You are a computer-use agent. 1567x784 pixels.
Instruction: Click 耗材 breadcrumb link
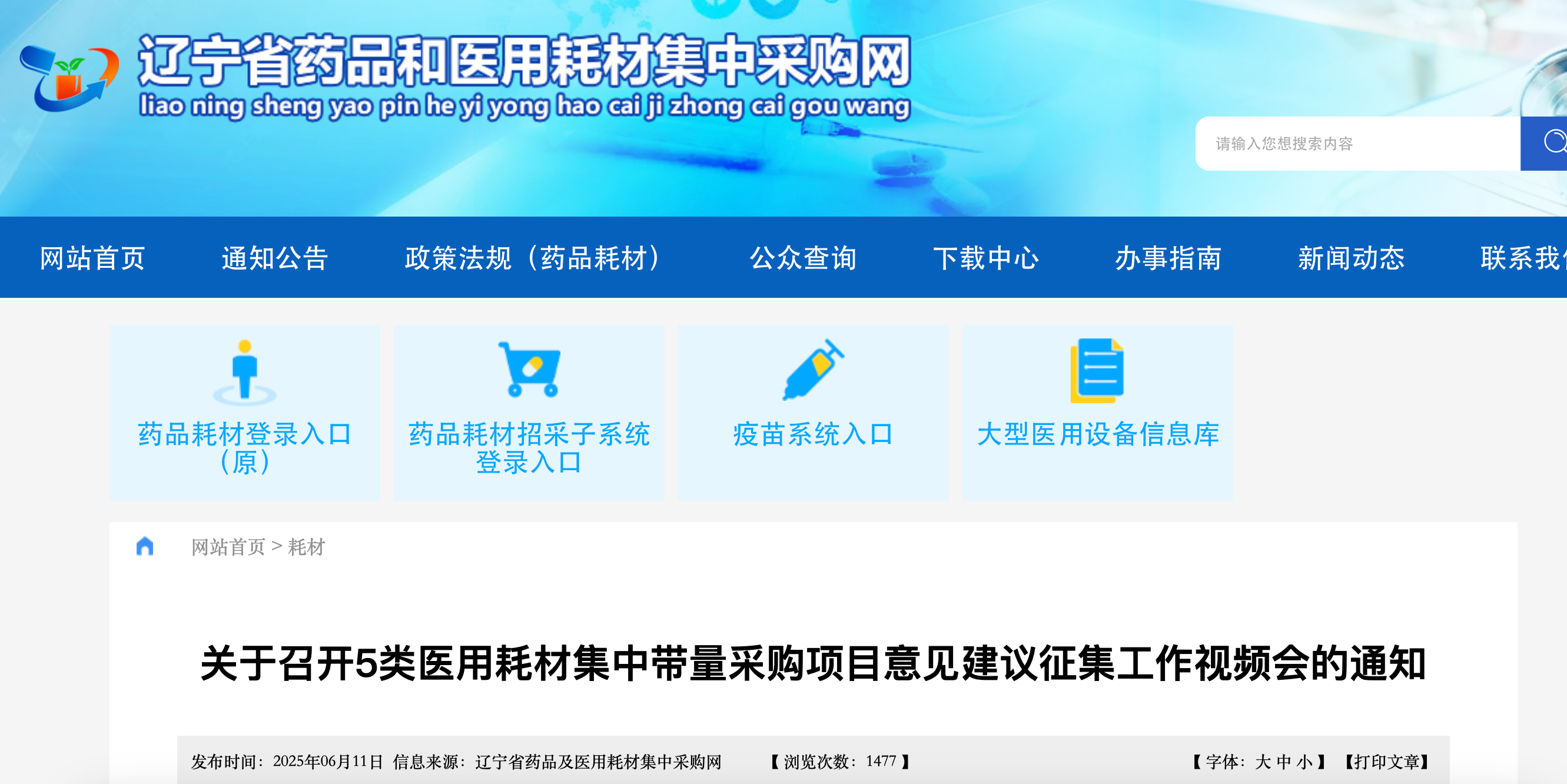pyautogui.click(x=307, y=547)
